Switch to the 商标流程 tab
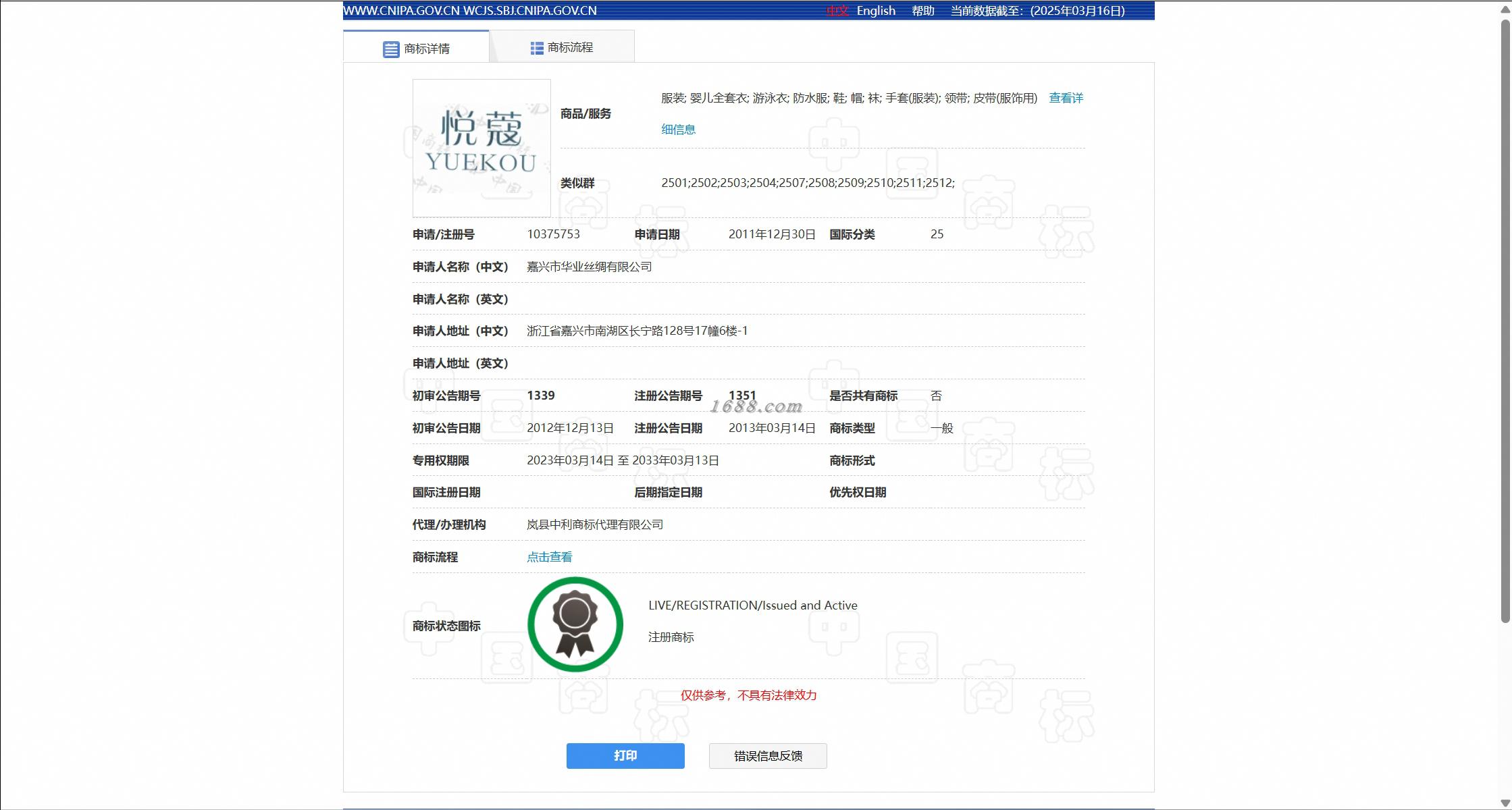The width and height of the screenshot is (1512, 810). click(569, 48)
